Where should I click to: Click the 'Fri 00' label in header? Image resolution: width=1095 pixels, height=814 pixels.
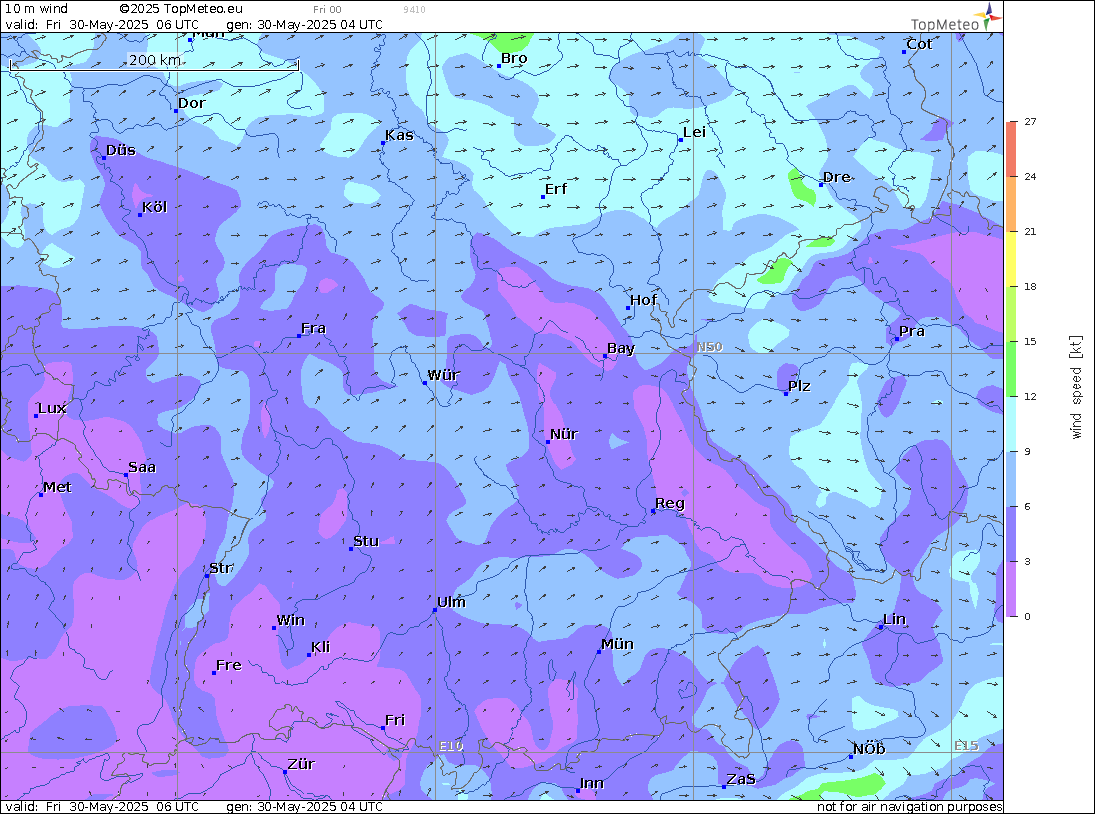[x=327, y=10]
